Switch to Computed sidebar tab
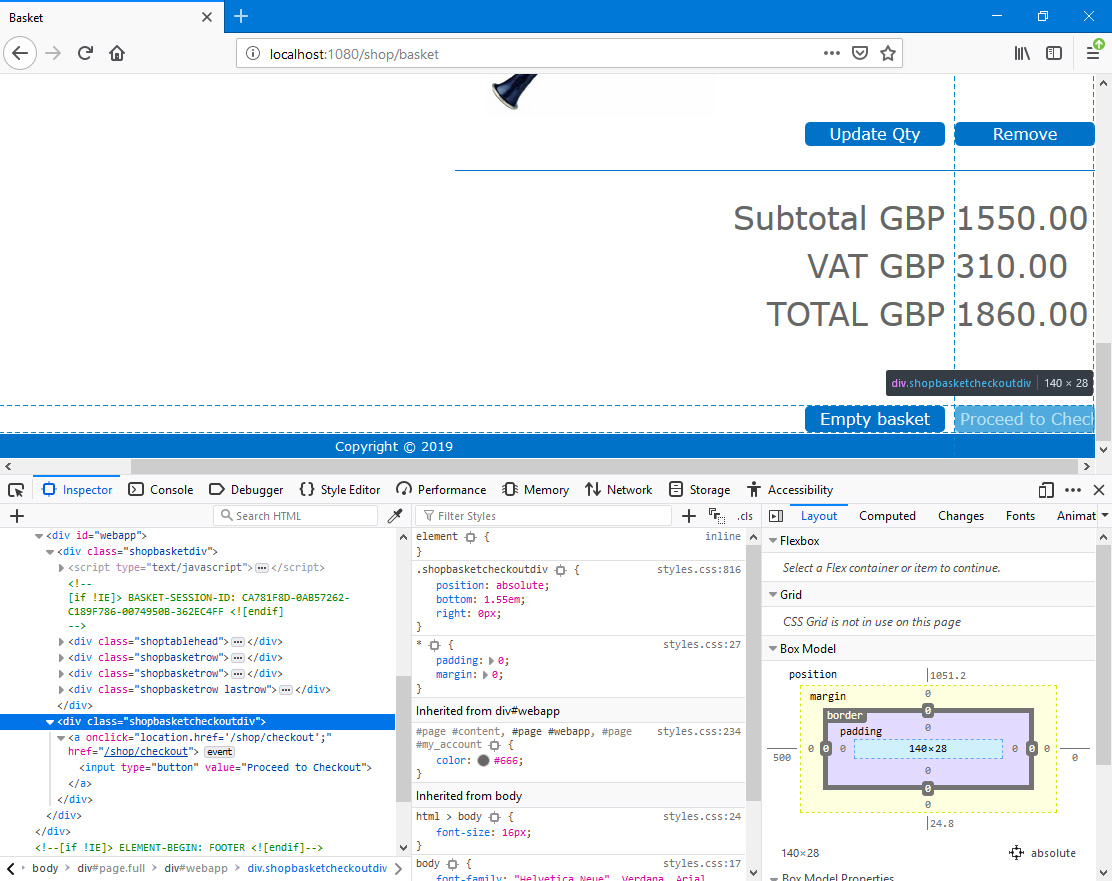 pyautogui.click(x=887, y=516)
